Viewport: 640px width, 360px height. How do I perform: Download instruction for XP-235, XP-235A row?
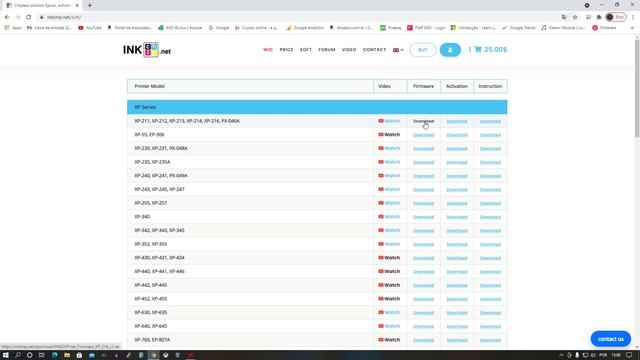point(490,162)
